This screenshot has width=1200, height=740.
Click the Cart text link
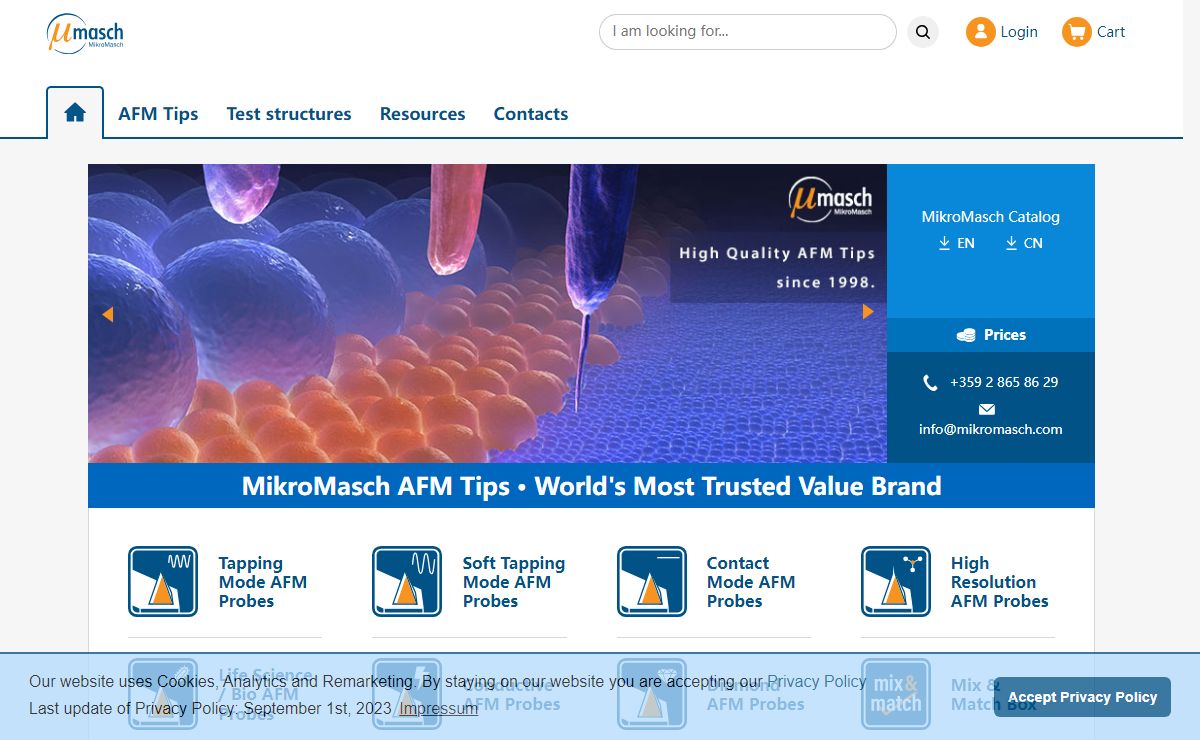tap(1111, 32)
